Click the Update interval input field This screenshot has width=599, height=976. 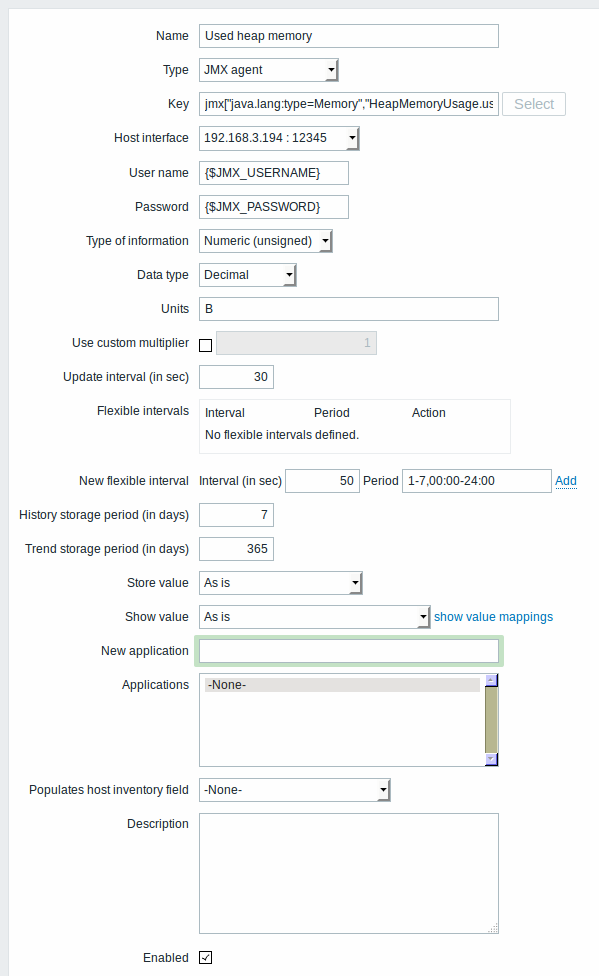point(236,377)
